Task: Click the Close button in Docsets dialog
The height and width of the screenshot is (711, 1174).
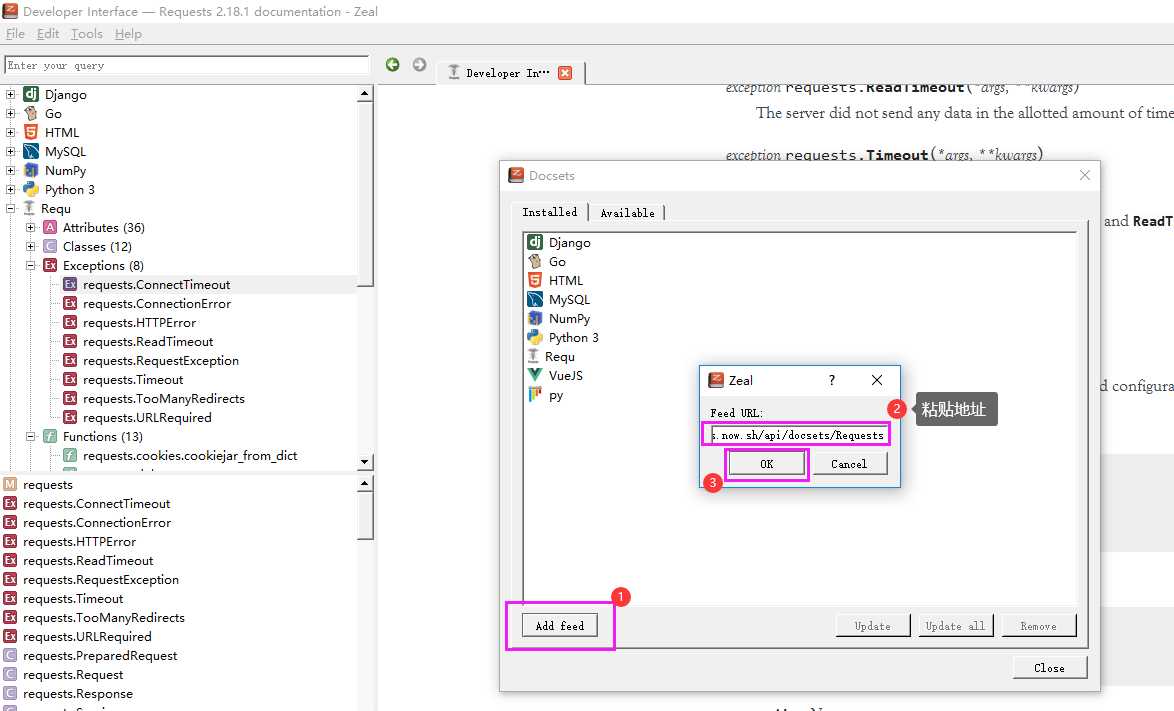Action: click(x=1050, y=668)
